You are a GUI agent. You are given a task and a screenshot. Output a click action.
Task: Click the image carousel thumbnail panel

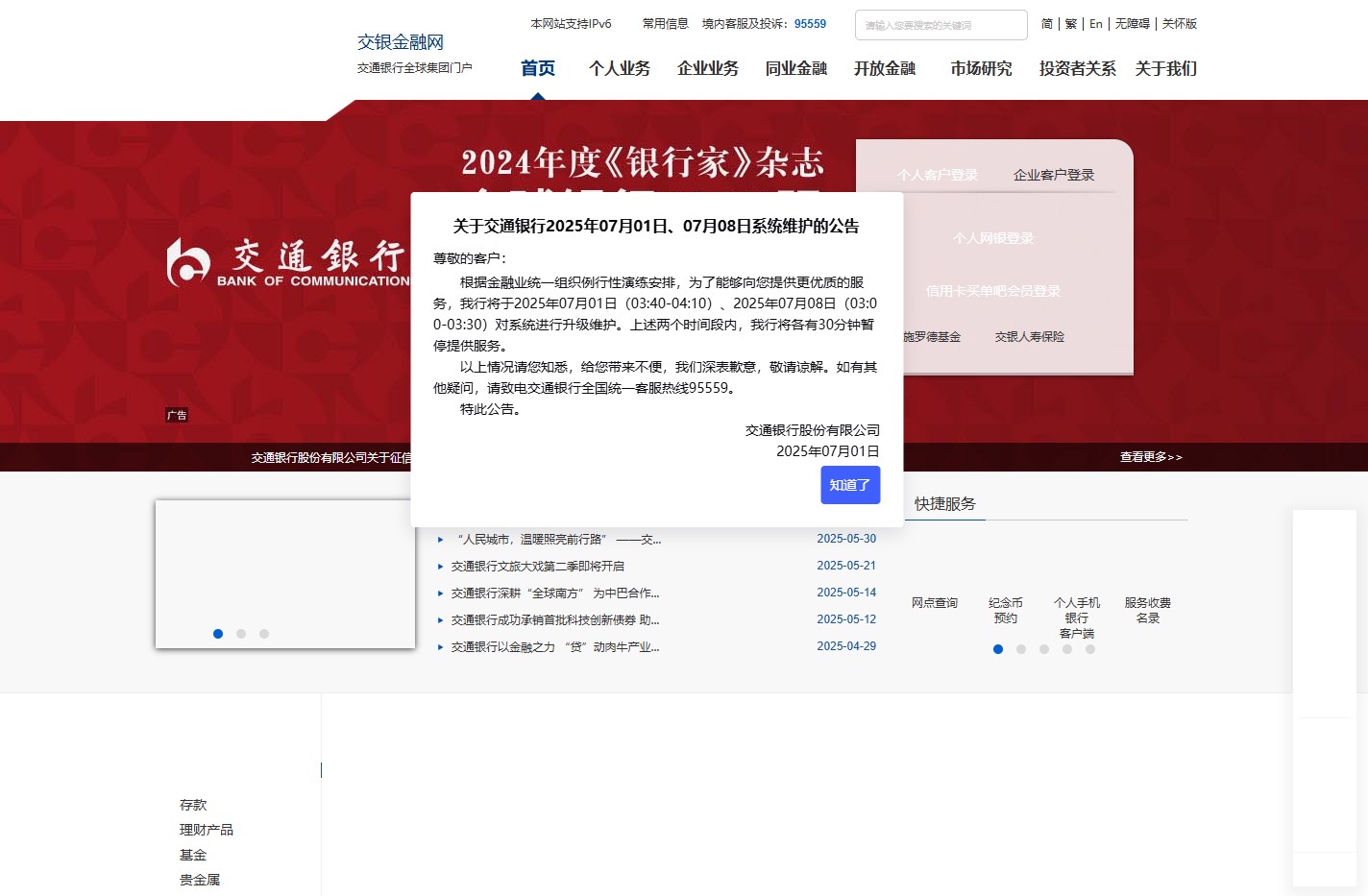[x=285, y=573]
